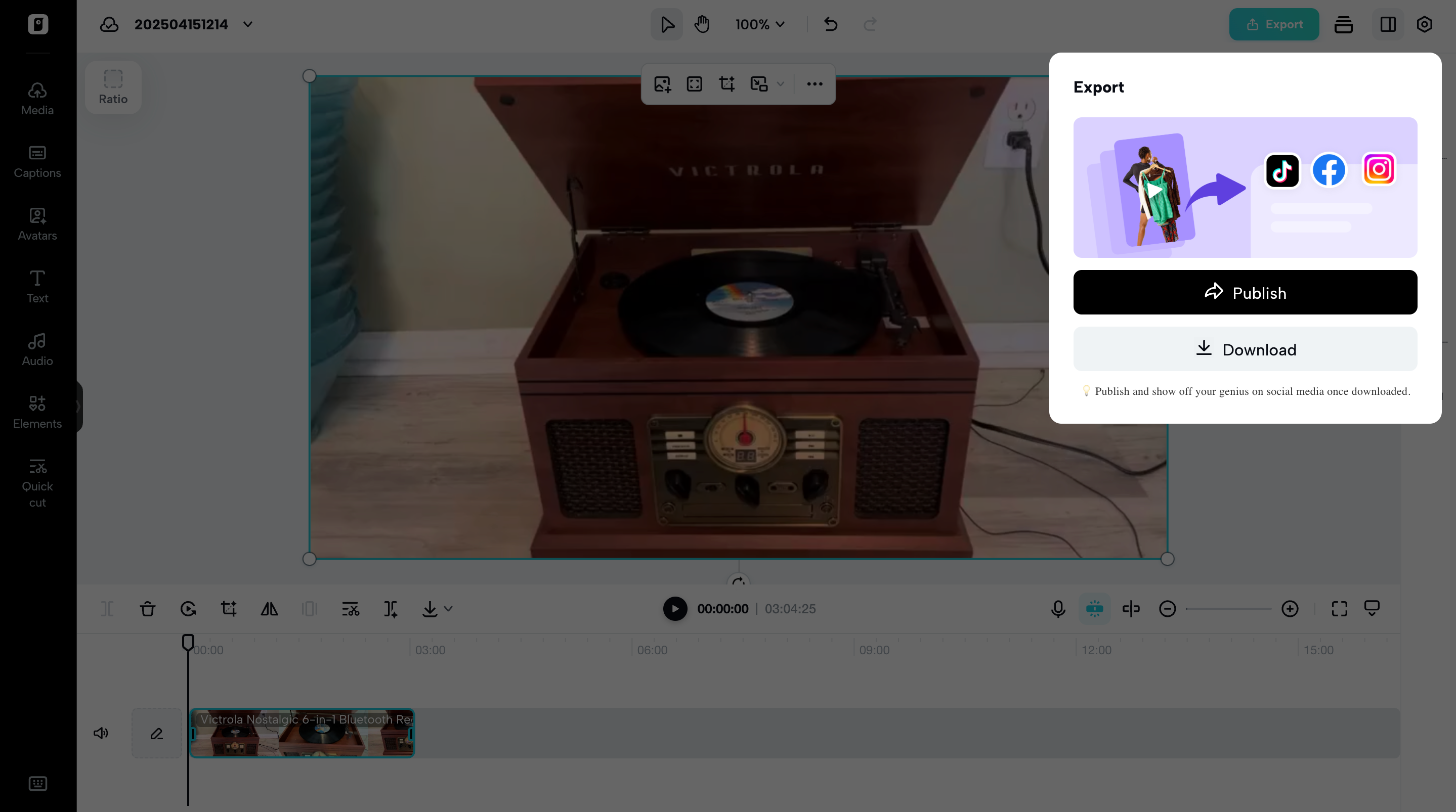Viewport: 1456px width, 812px height.
Task: Open the Media panel in the sidebar
Action: coord(37,97)
